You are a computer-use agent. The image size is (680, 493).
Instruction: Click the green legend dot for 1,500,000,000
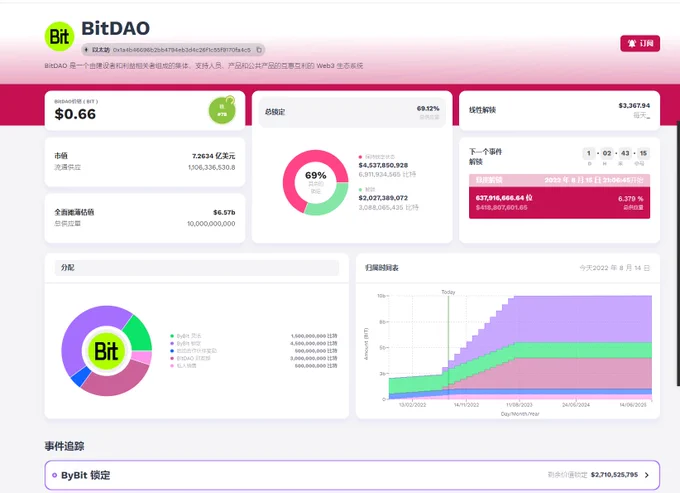[172, 336]
